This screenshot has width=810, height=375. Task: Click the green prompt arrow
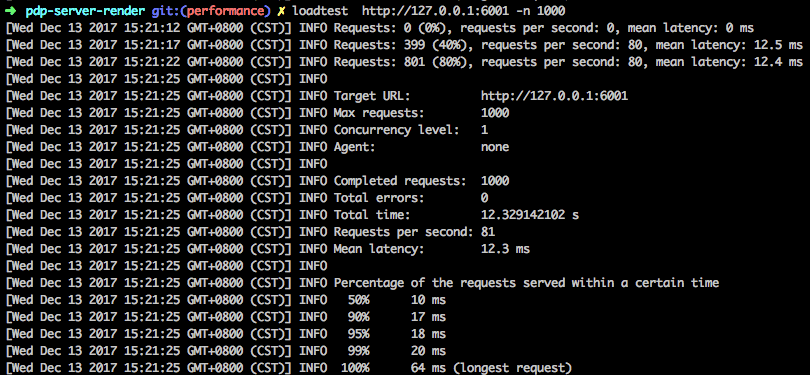(11, 10)
